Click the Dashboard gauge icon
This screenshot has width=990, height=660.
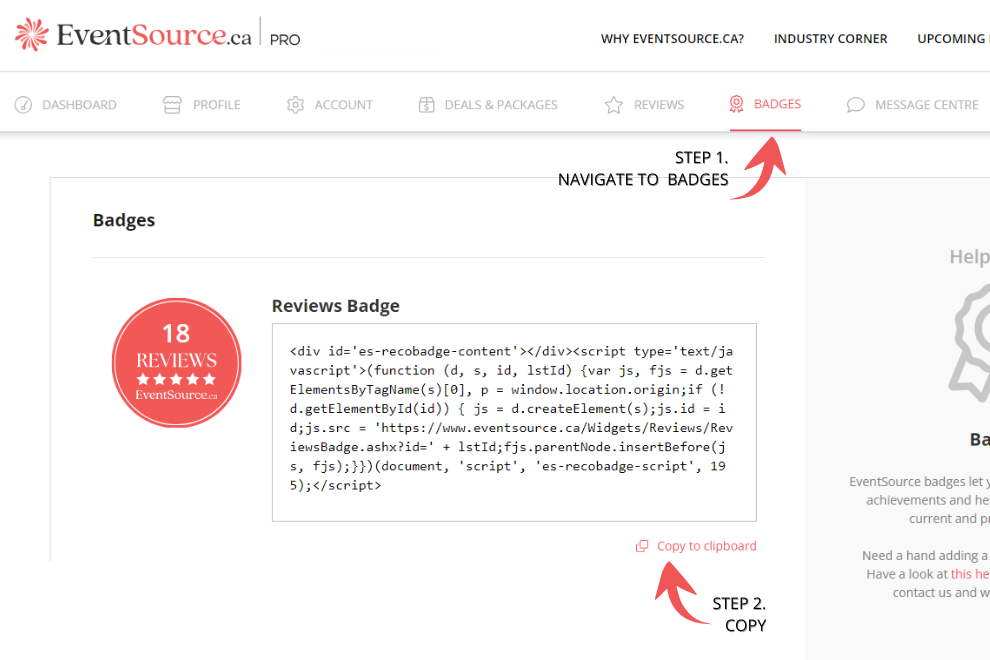(23, 105)
